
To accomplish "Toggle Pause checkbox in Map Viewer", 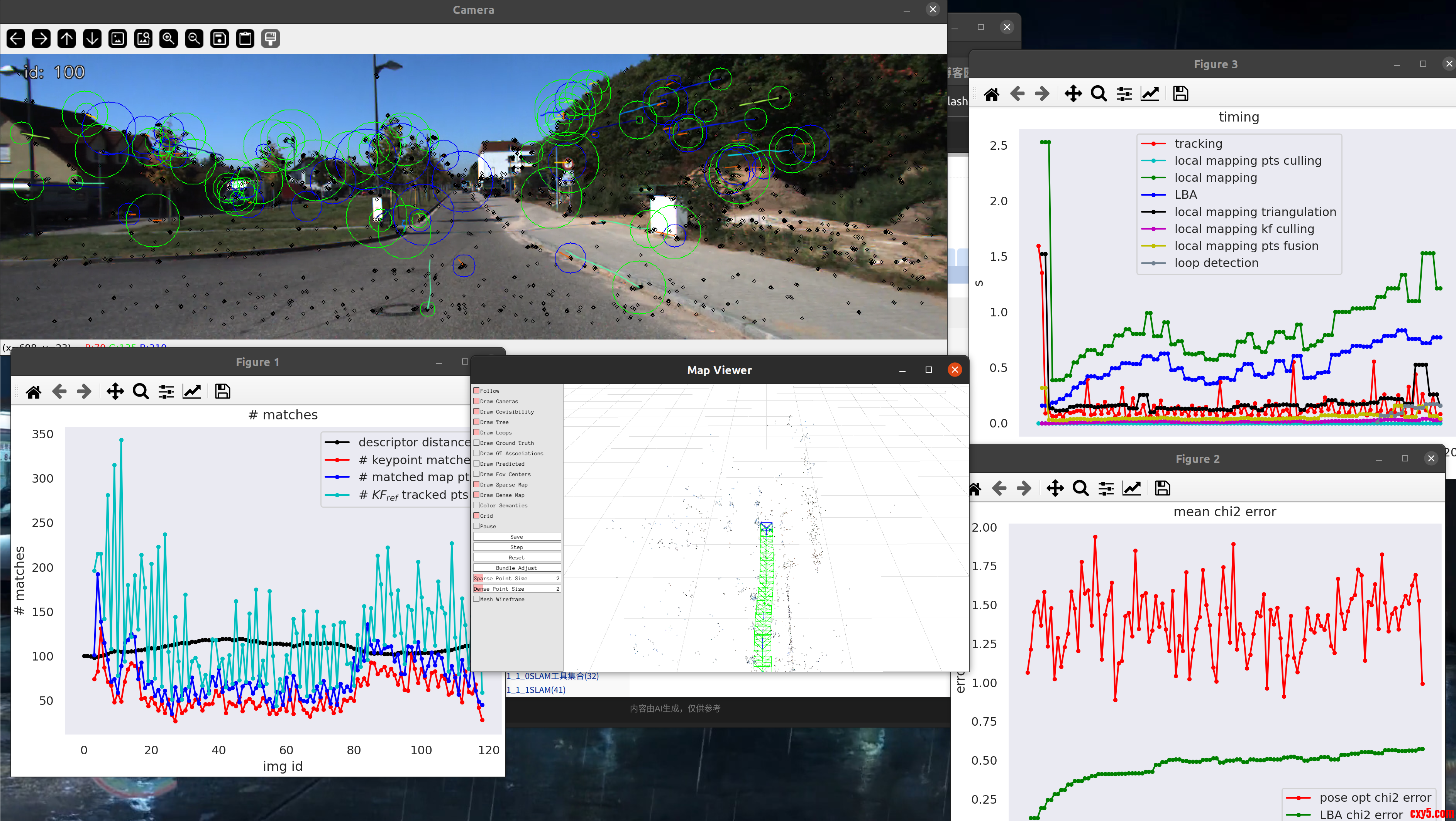I will [476, 526].
